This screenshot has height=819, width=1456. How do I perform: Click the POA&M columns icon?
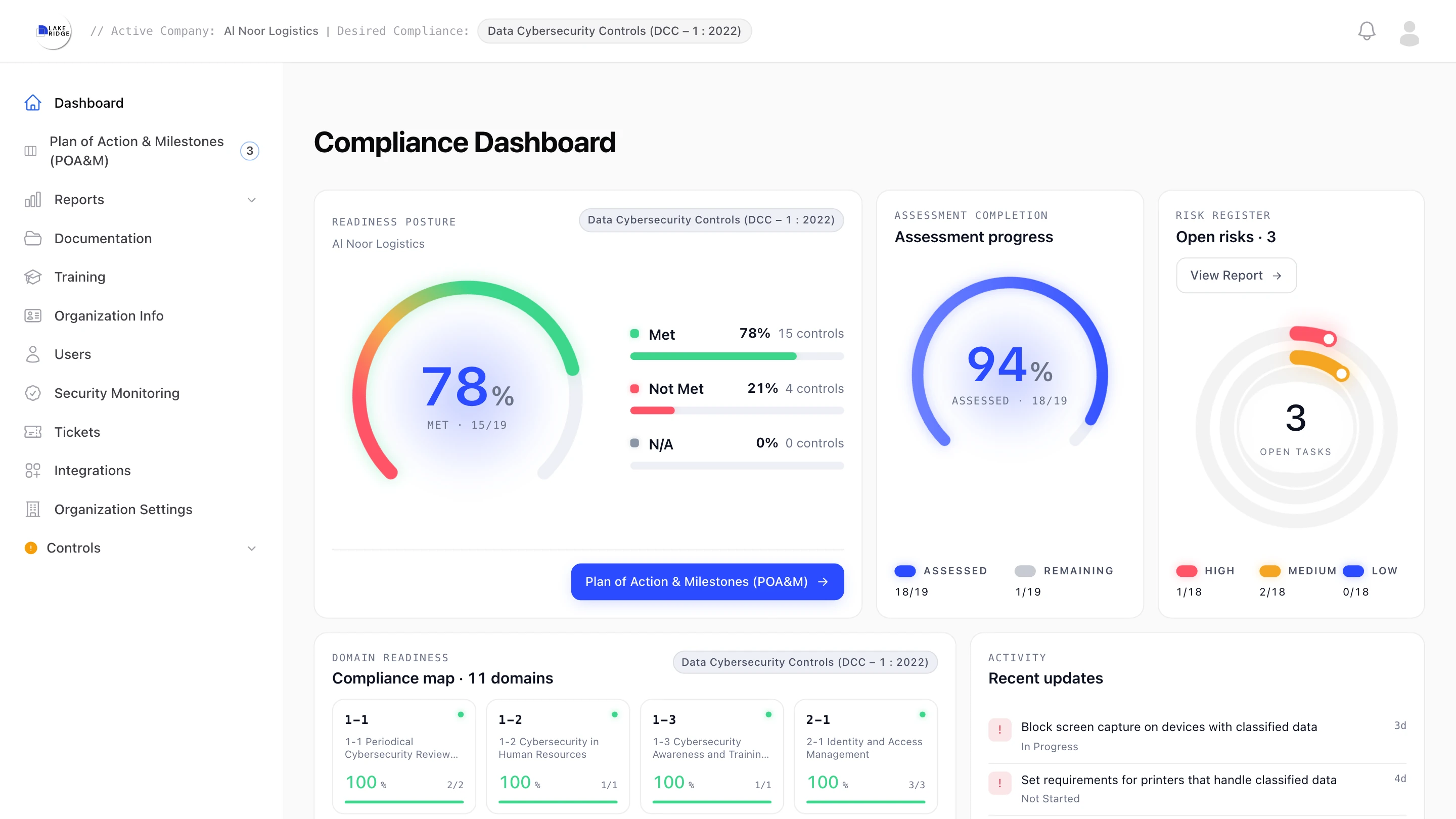coord(30,151)
